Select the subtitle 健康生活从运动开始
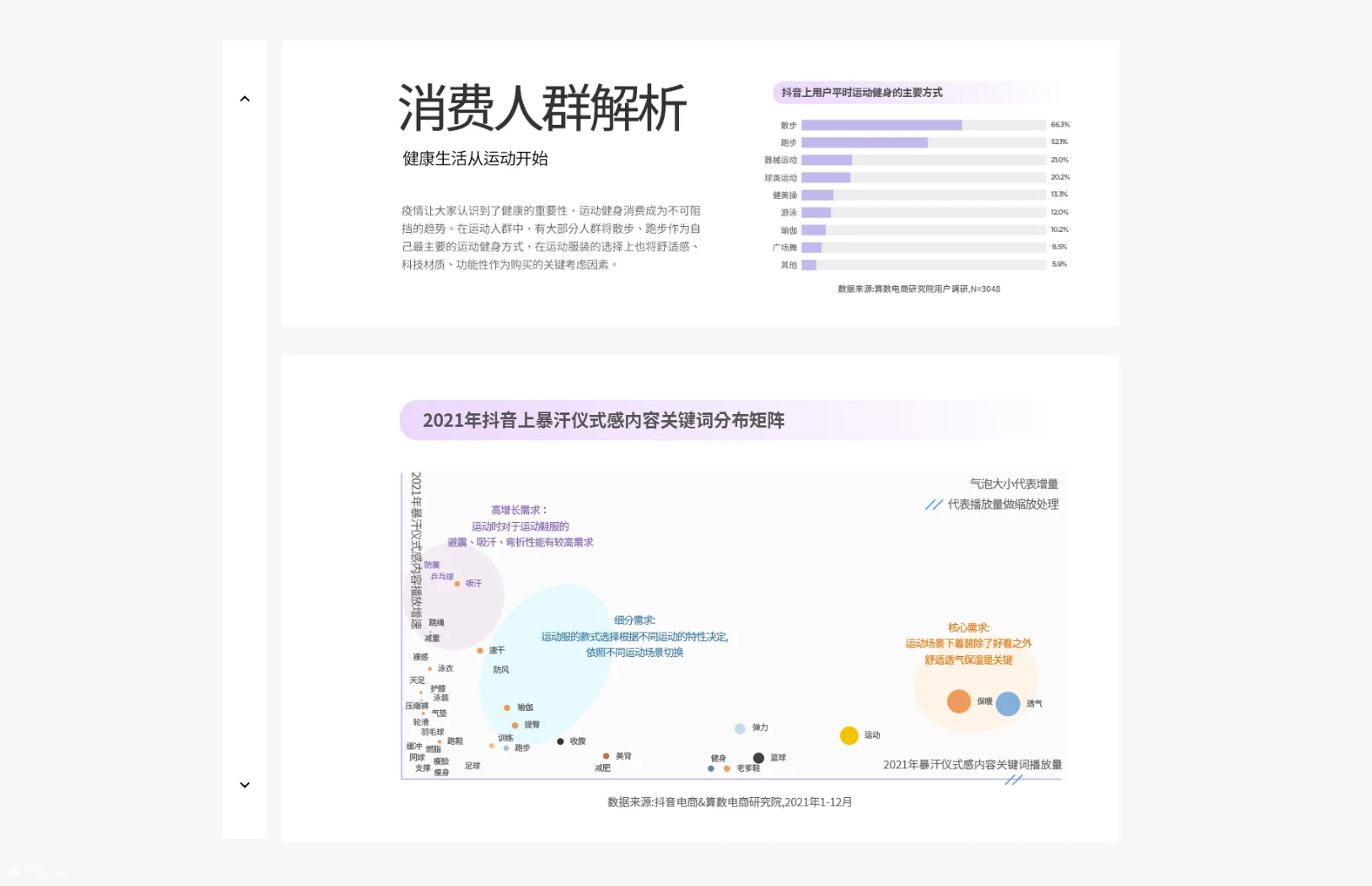Viewport: 1372px width, 886px height. coord(475,158)
